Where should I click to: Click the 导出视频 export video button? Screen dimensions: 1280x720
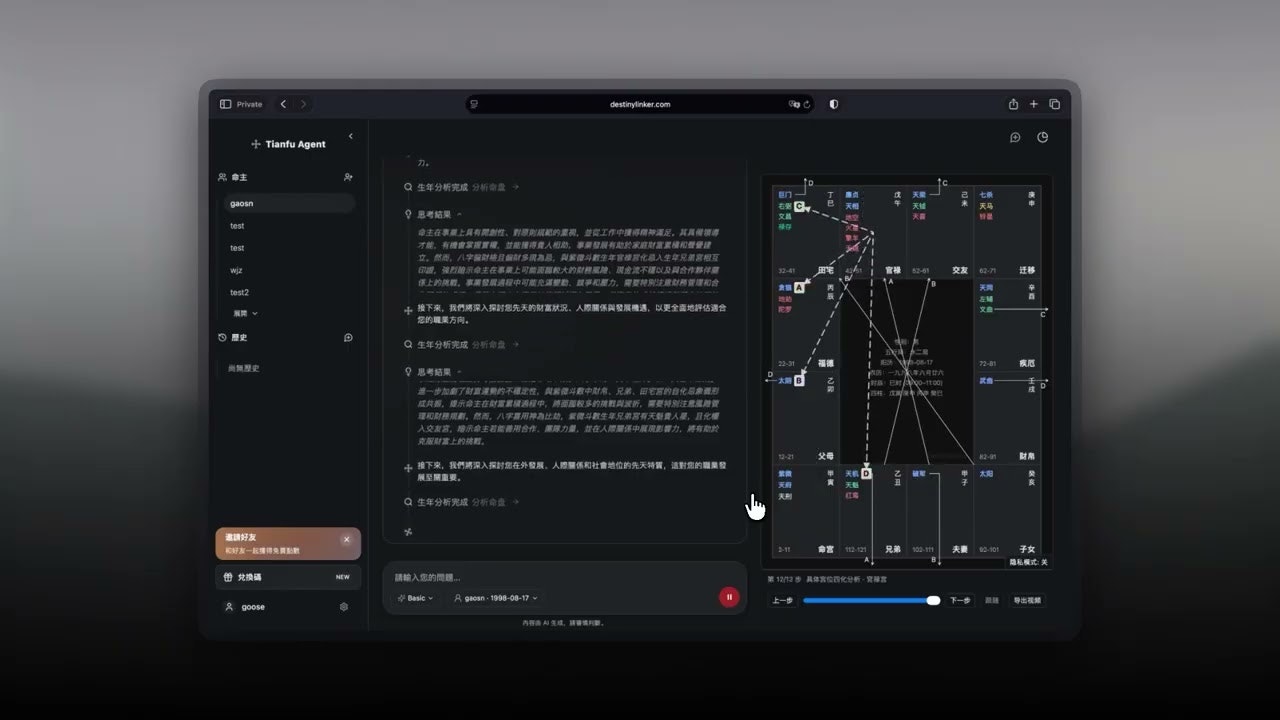coord(1027,601)
